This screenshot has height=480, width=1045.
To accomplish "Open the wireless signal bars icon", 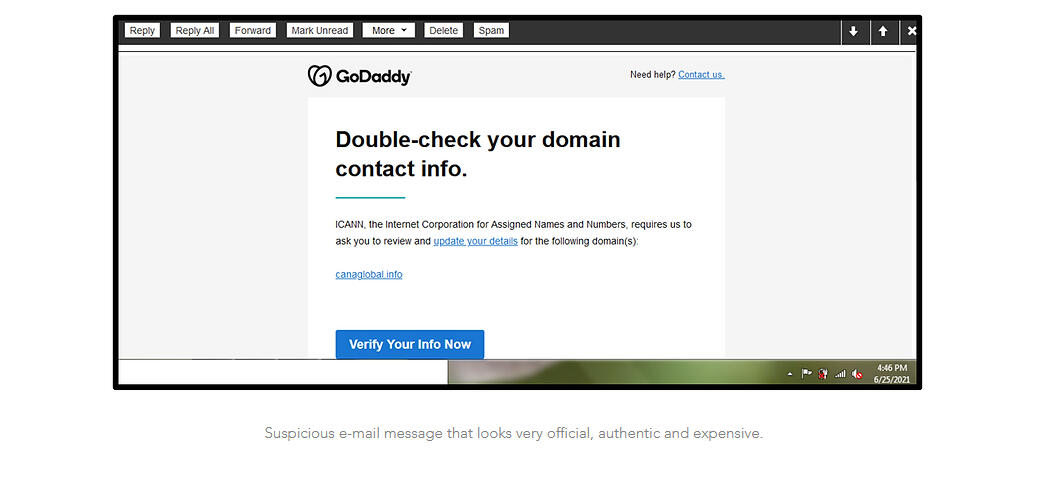I will coord(840,374).
